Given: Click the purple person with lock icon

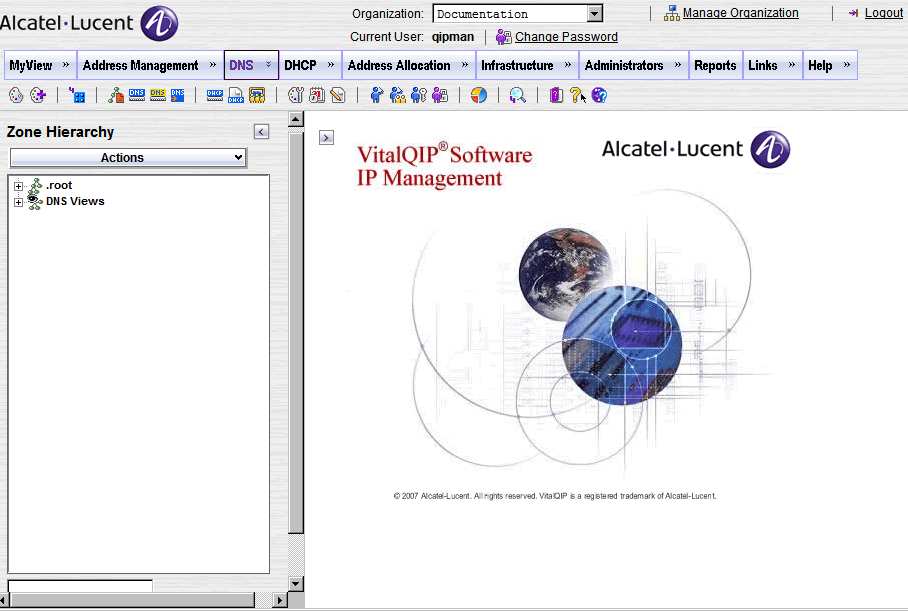Looking at the screenshot, I should [440, 95].
